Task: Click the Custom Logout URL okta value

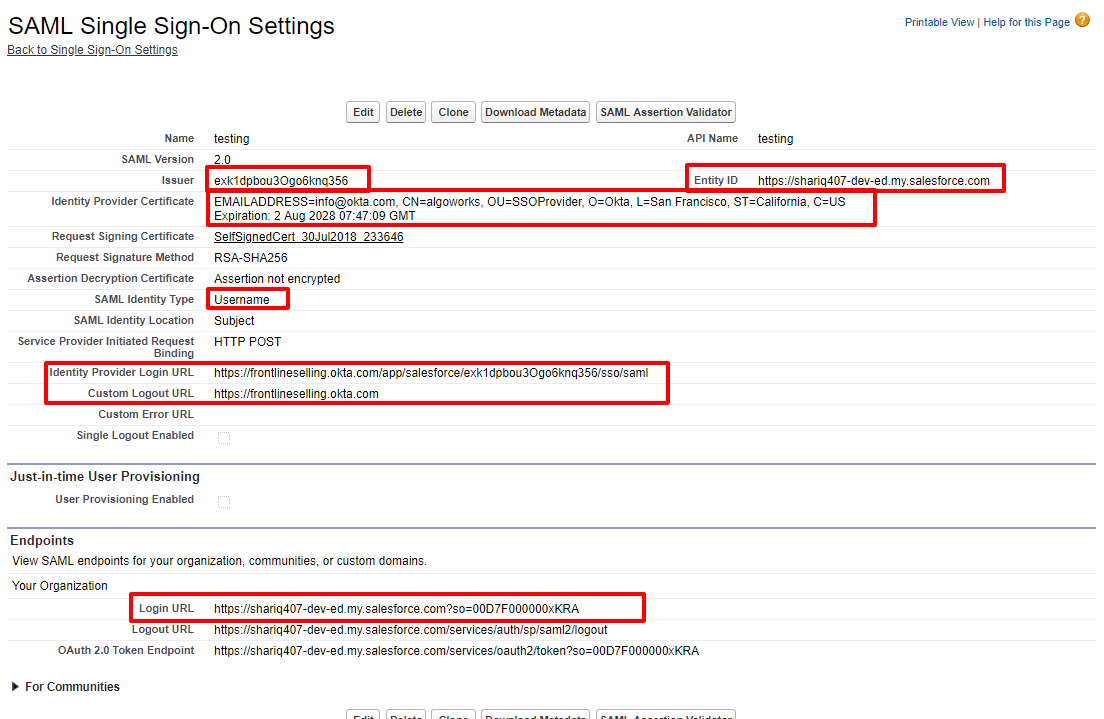Action: pos(296,394)
